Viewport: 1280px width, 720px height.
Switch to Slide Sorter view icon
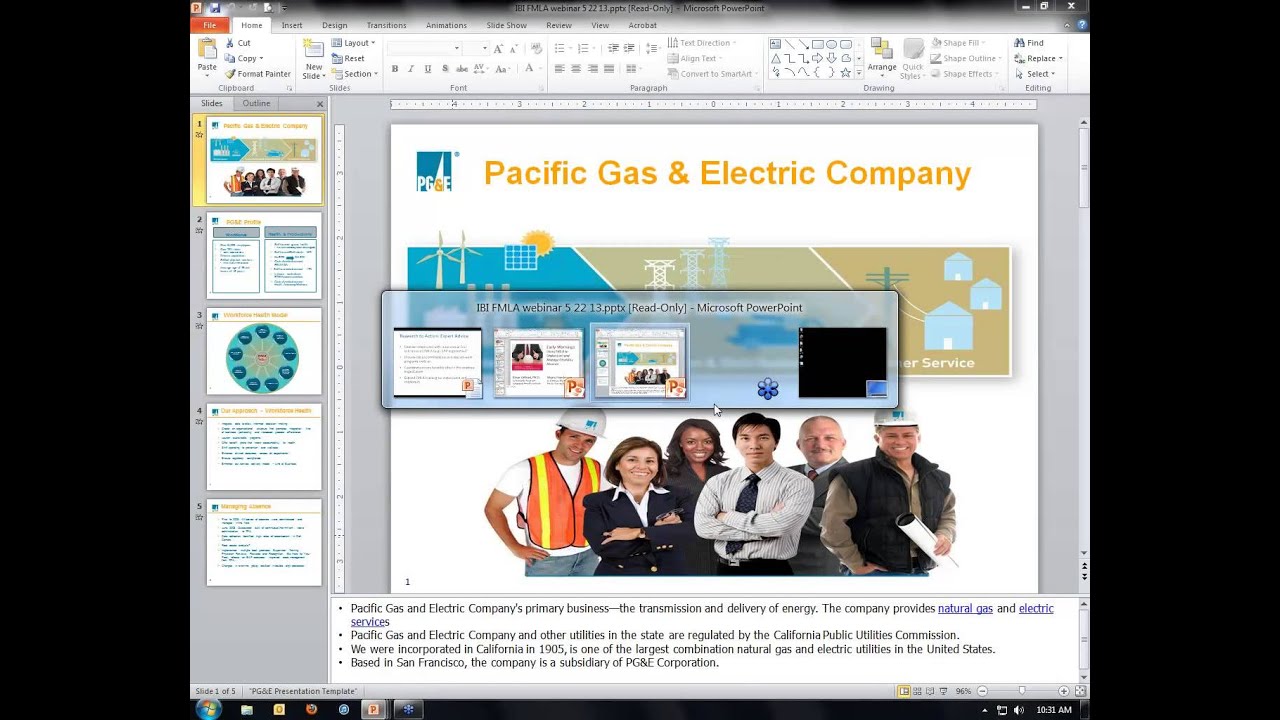pos(918,691)
